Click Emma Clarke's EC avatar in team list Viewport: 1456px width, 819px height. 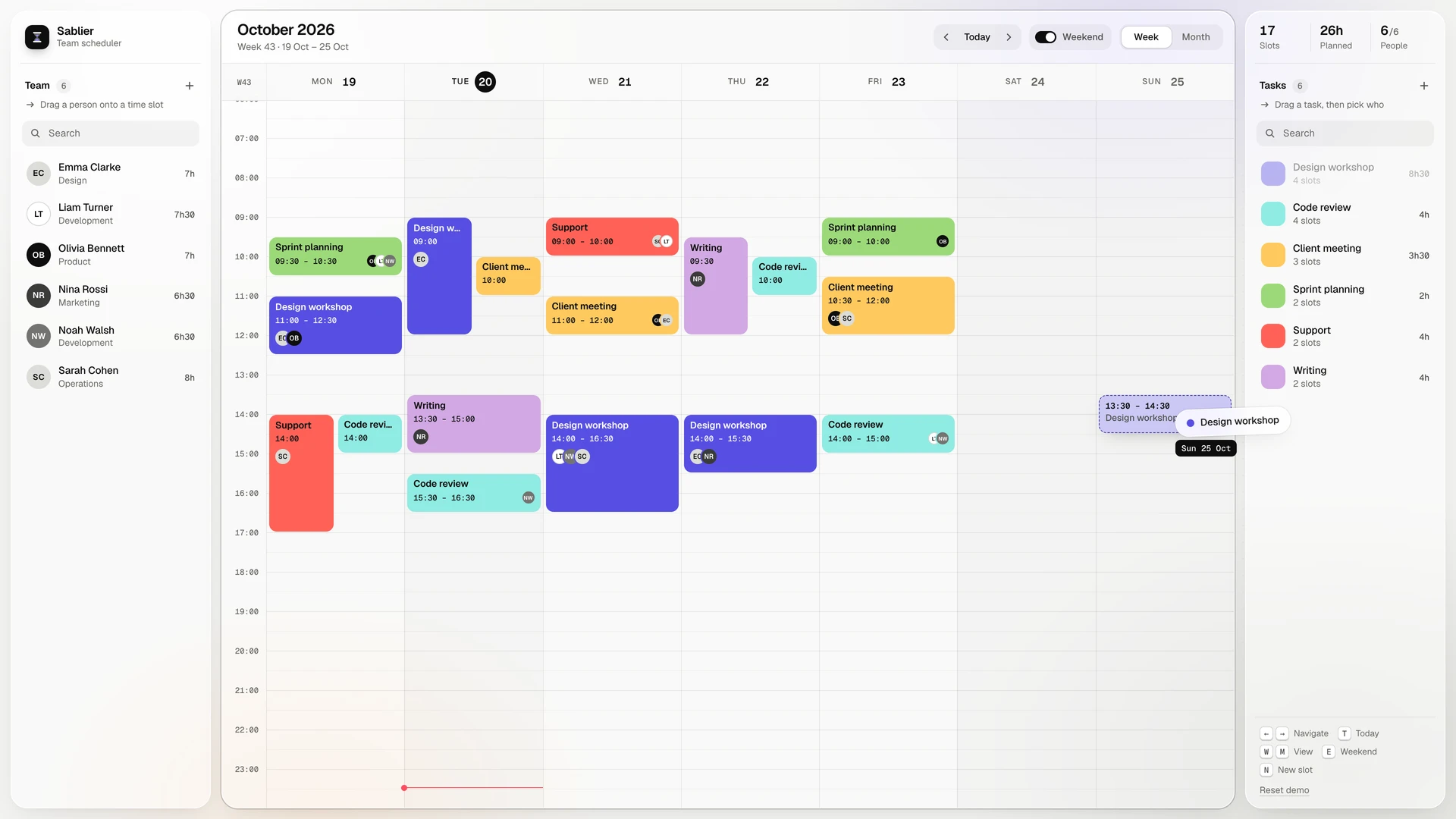coord(39,174)
